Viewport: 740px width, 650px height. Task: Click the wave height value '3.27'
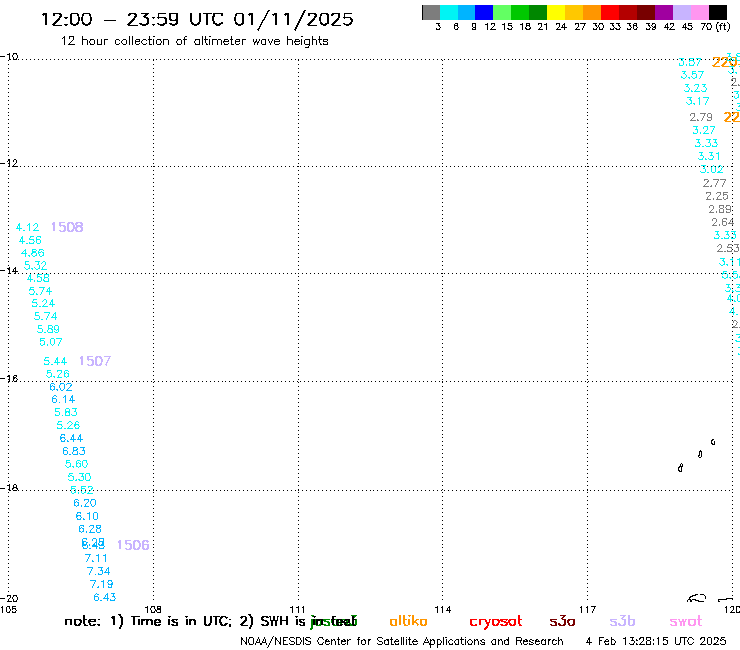pos(704,130)
